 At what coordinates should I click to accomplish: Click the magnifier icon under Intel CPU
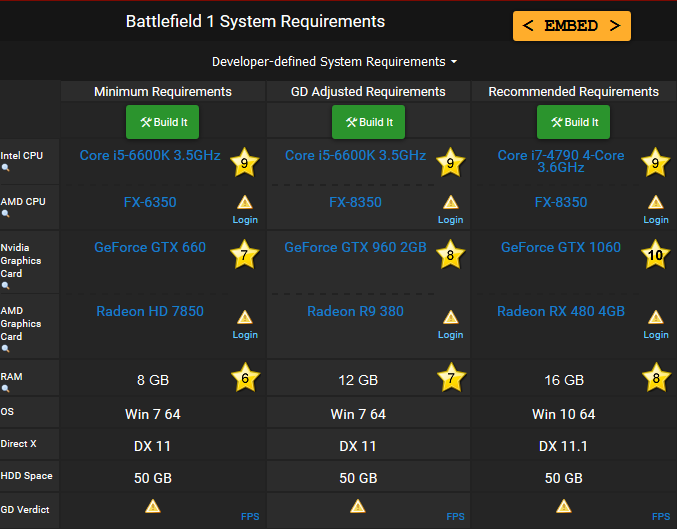5,168
